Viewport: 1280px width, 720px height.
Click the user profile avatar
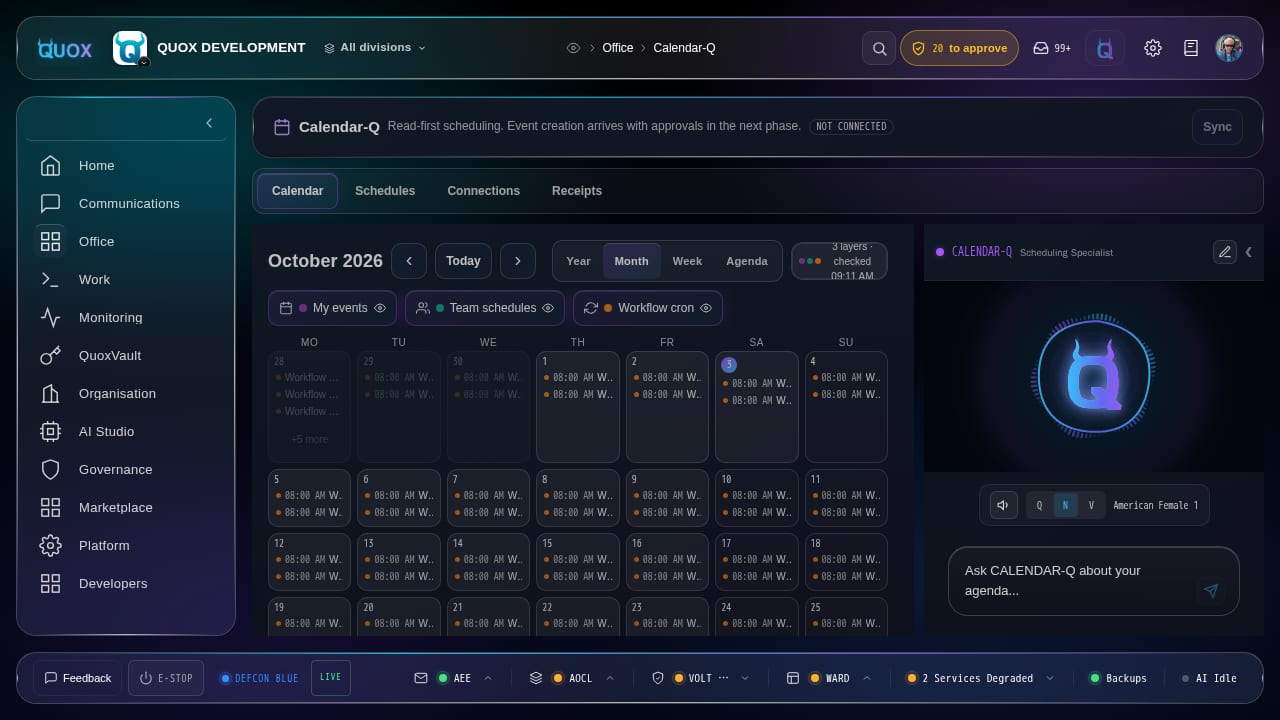pyautogui.click(x=1229, y=48)
